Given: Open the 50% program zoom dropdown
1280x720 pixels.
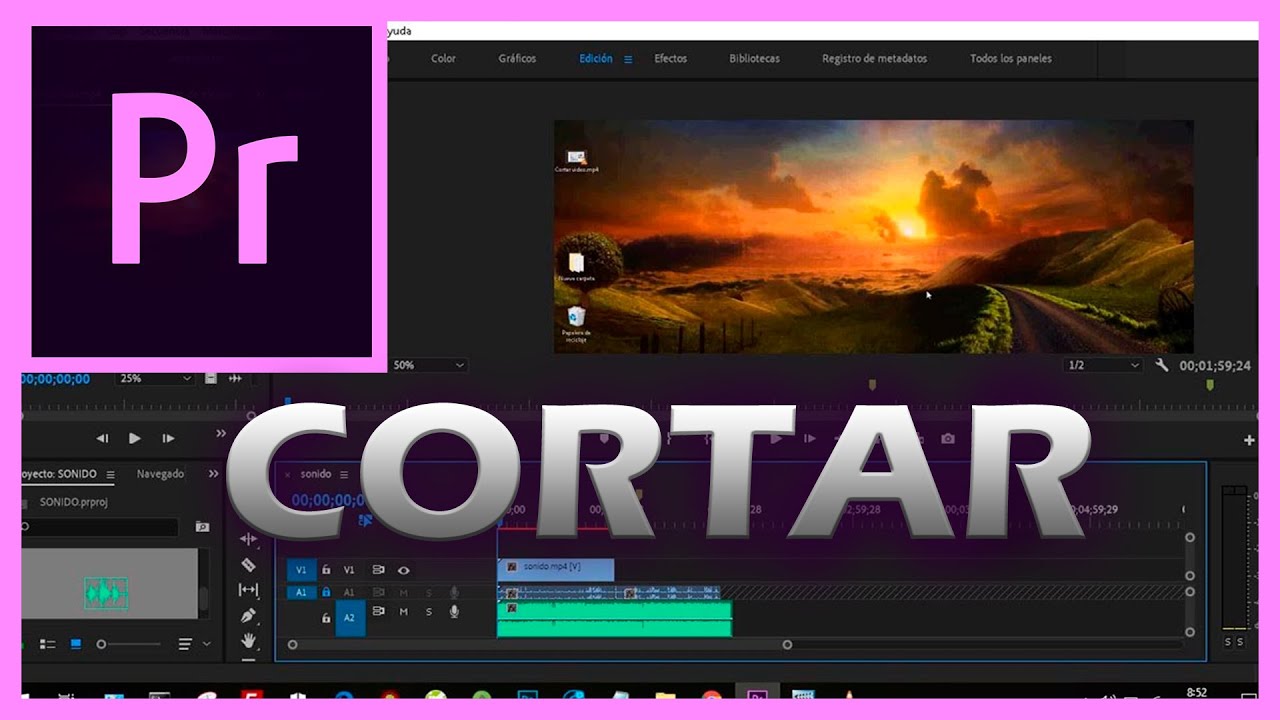Looking at the screenshot, I should coord(429,366).
